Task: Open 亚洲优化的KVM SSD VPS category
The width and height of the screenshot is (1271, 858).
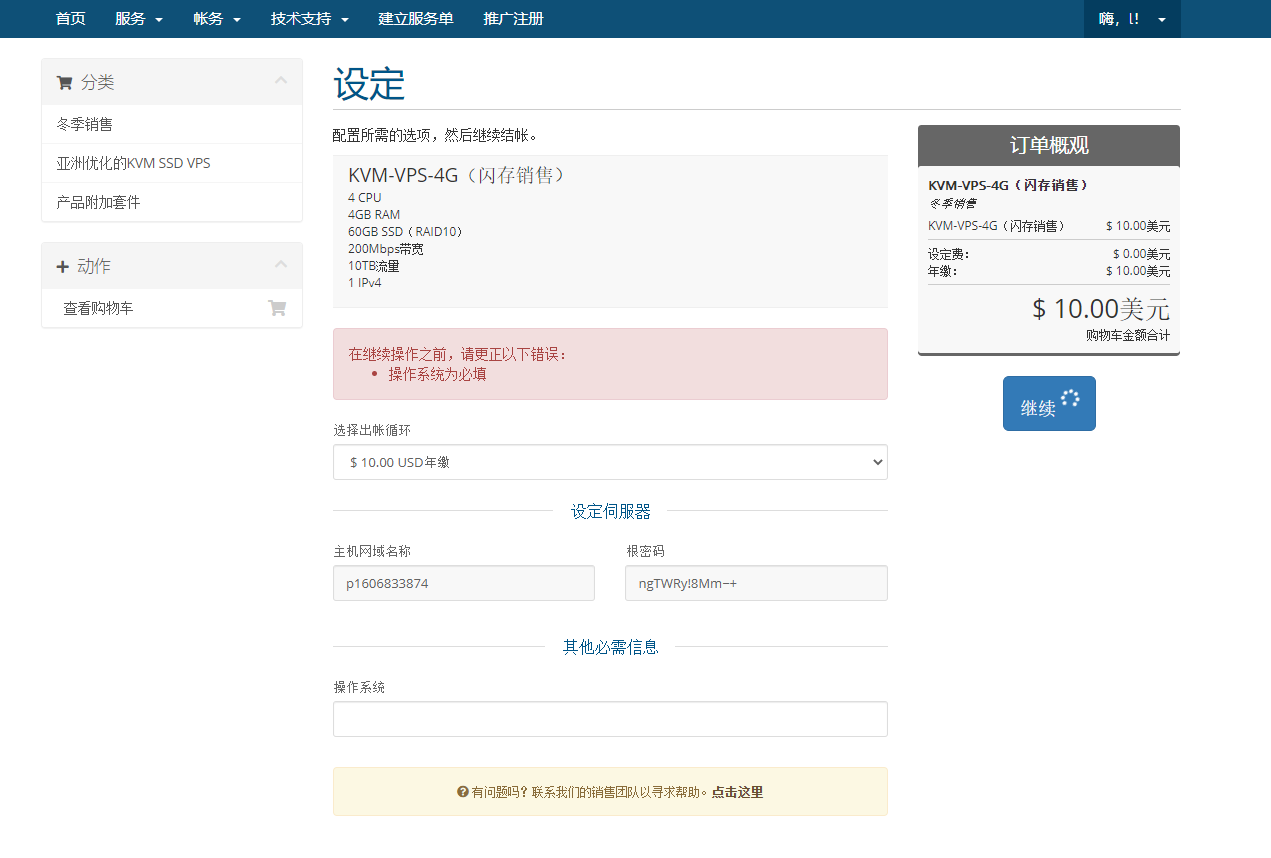Action: 133,163
